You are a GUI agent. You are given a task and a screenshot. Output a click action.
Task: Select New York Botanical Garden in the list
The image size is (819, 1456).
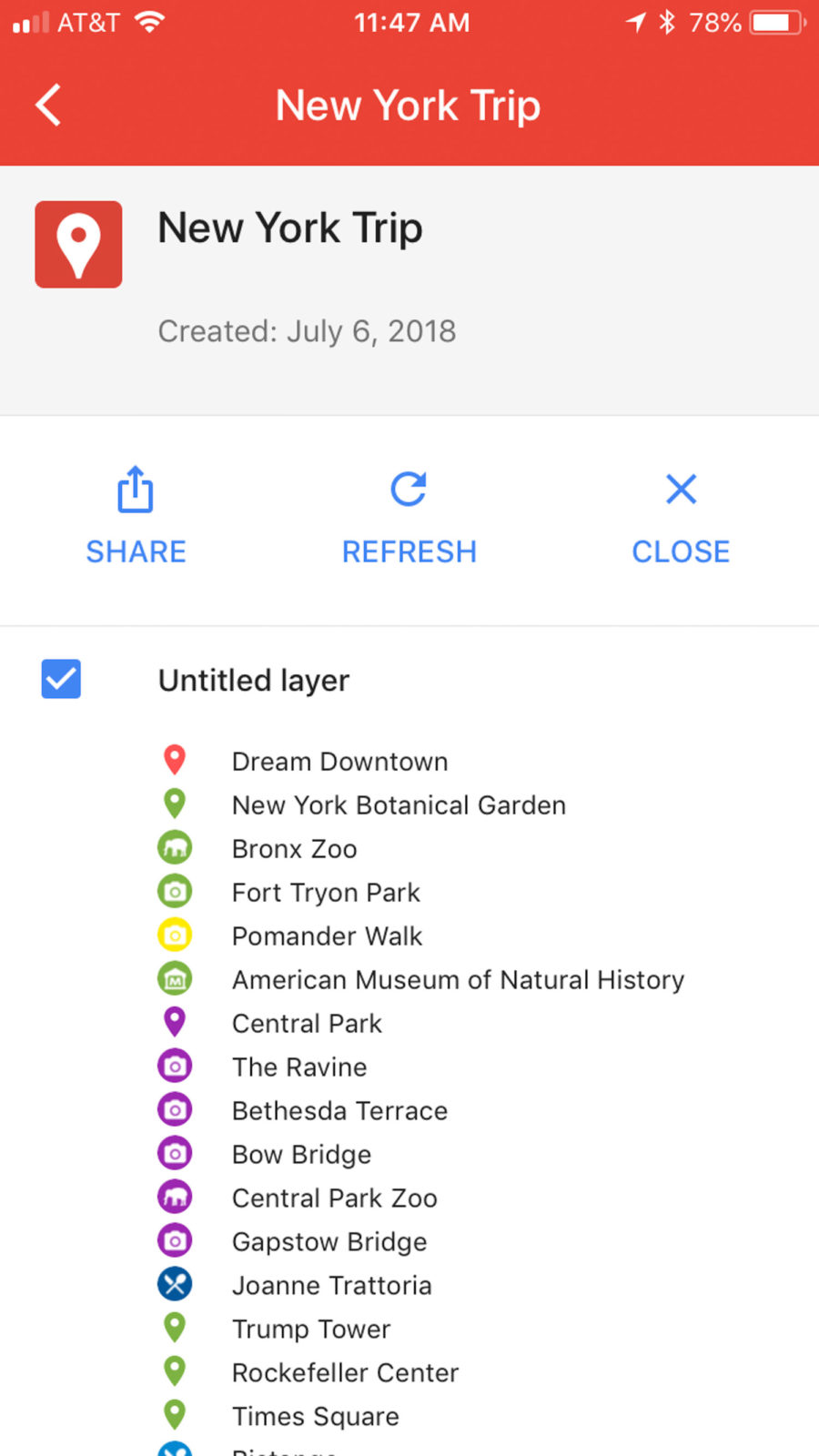click(399, 805)
